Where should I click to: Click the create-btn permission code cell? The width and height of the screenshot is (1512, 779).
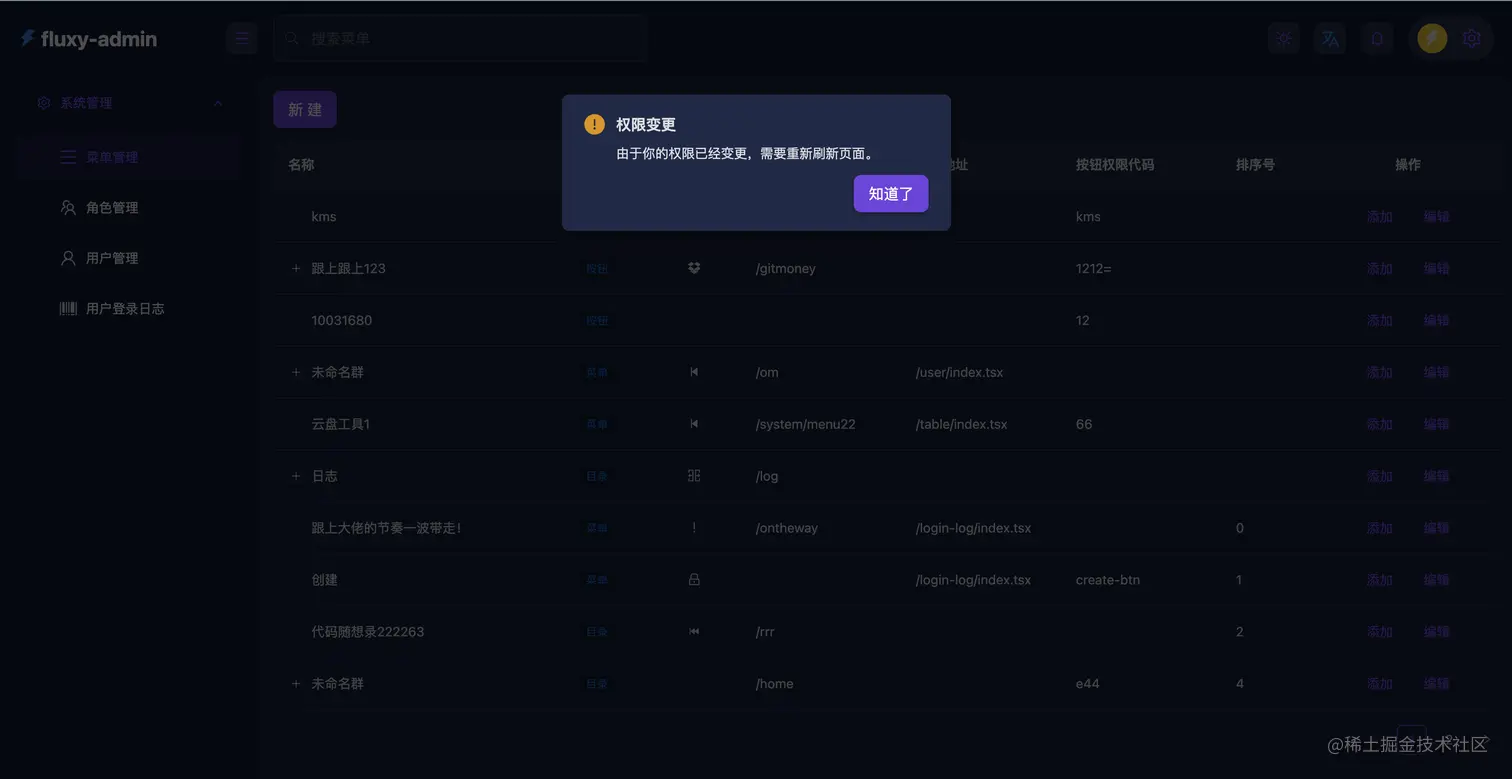tap(1108, 580)
